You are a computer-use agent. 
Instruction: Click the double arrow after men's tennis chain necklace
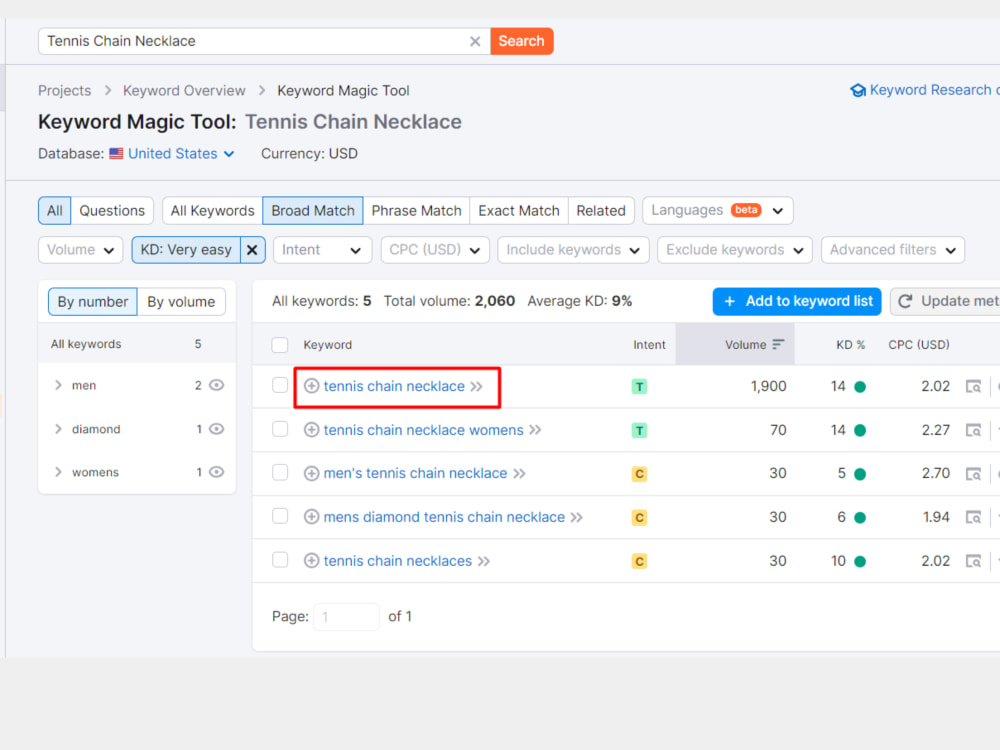click(x=519, y=473)
